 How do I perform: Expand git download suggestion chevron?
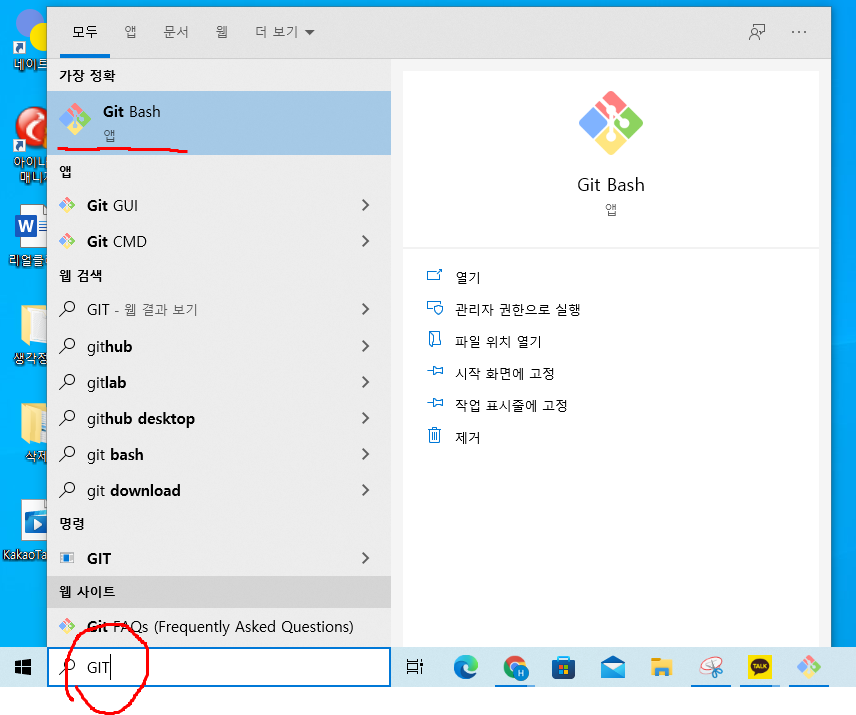[366, 490]
